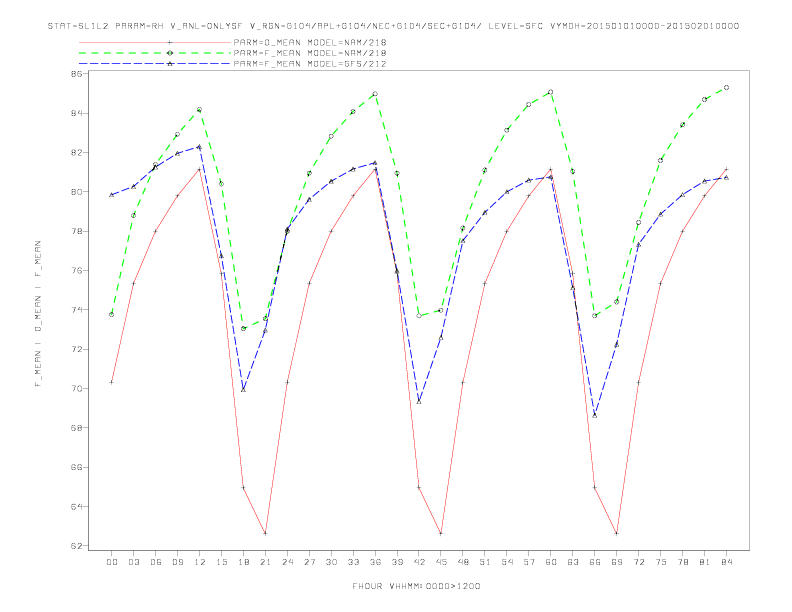Click green NAM circle marker at hour 84
This screenshot has width=792, height=612.
tap(726, 87)
